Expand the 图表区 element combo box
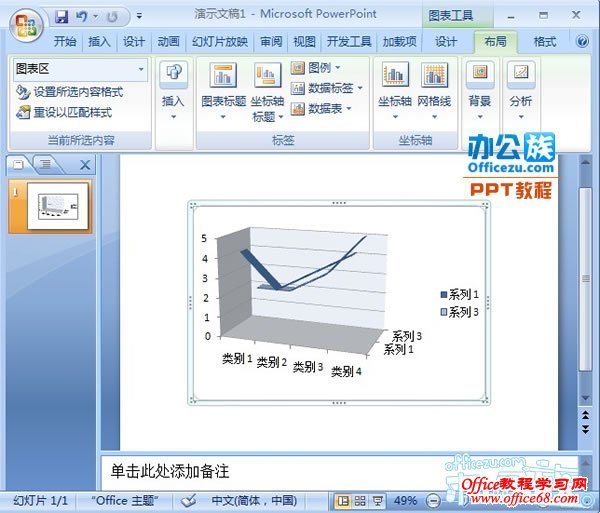 pyautogui.click(x=141, y=69)
